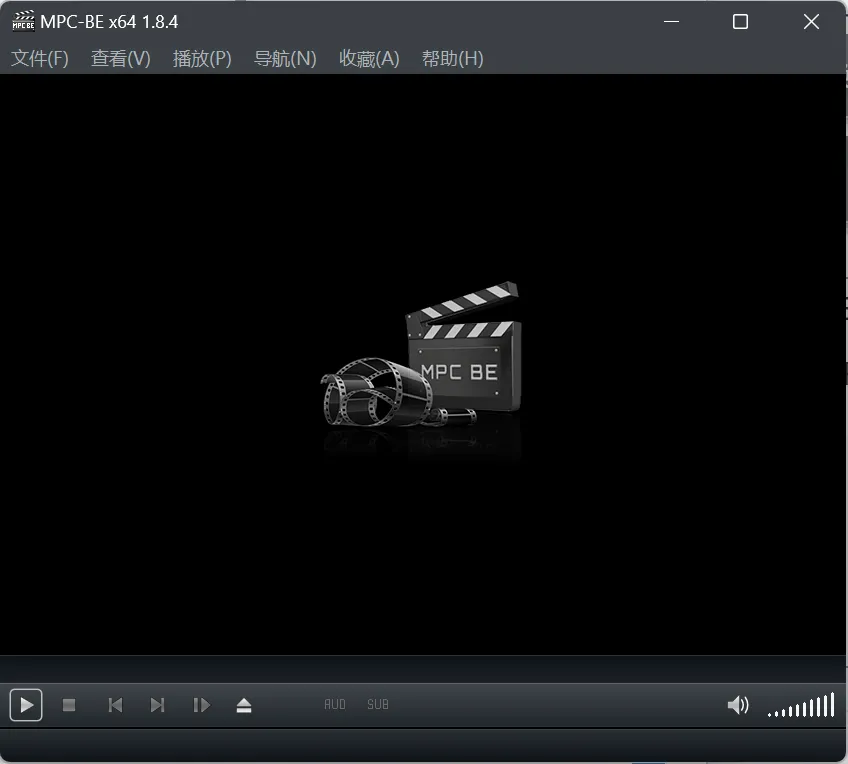Open the SUB subtitle track selector
Screen dimensions: 848x764
pos(377,705)
